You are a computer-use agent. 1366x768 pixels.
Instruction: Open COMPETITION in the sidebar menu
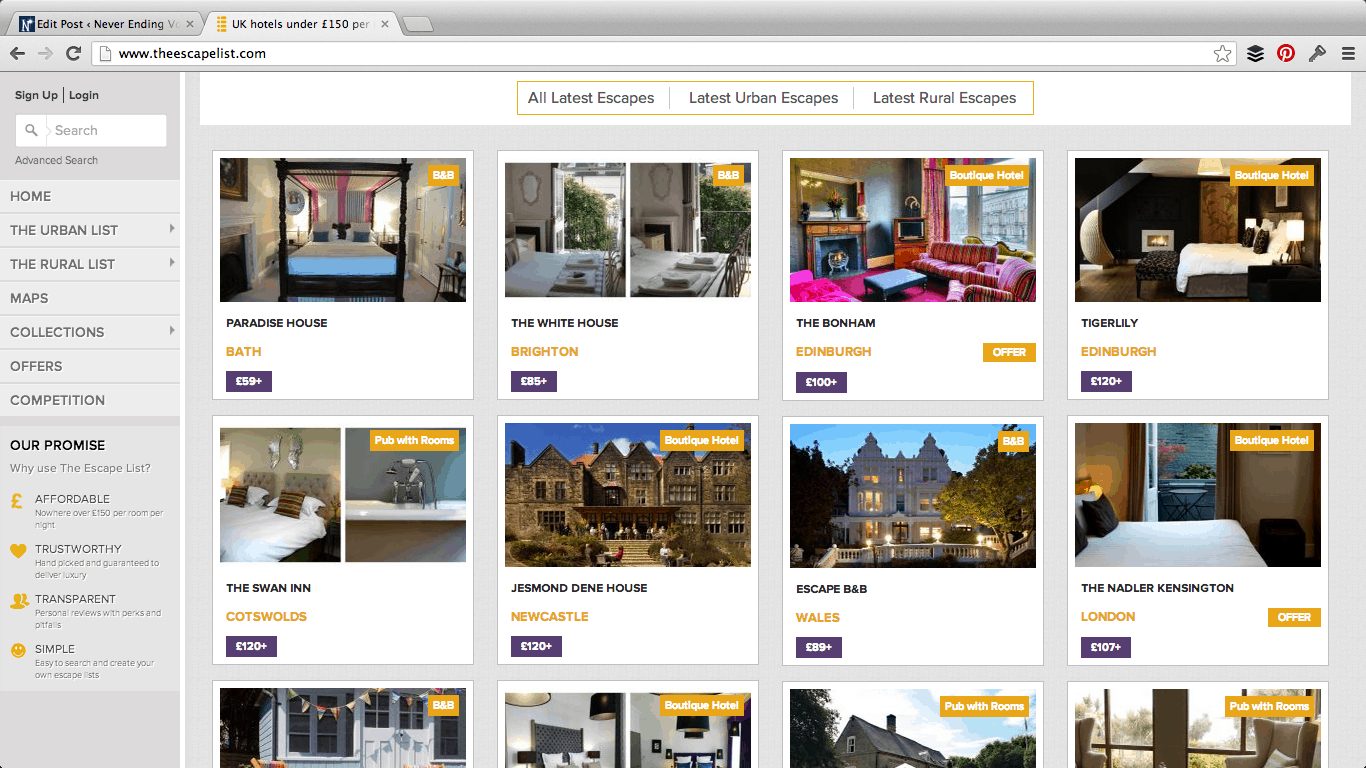(x=90, y=400)
